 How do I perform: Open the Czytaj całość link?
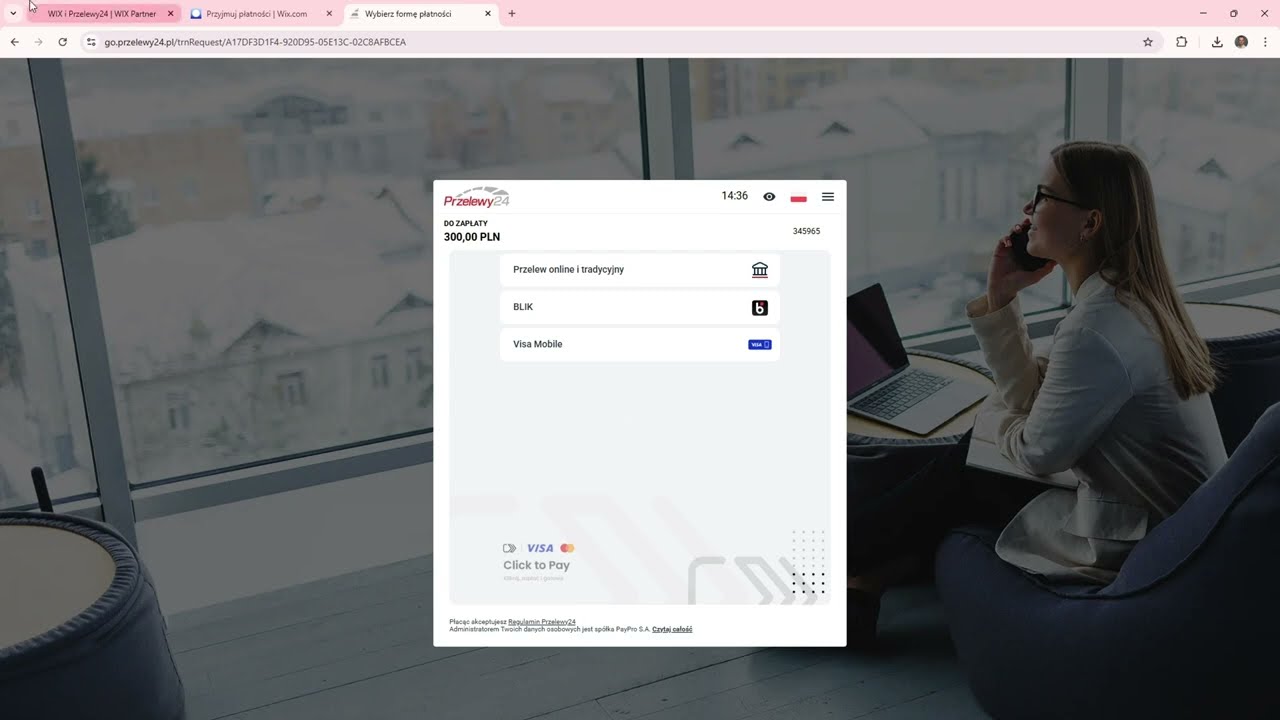coord(672,629)
